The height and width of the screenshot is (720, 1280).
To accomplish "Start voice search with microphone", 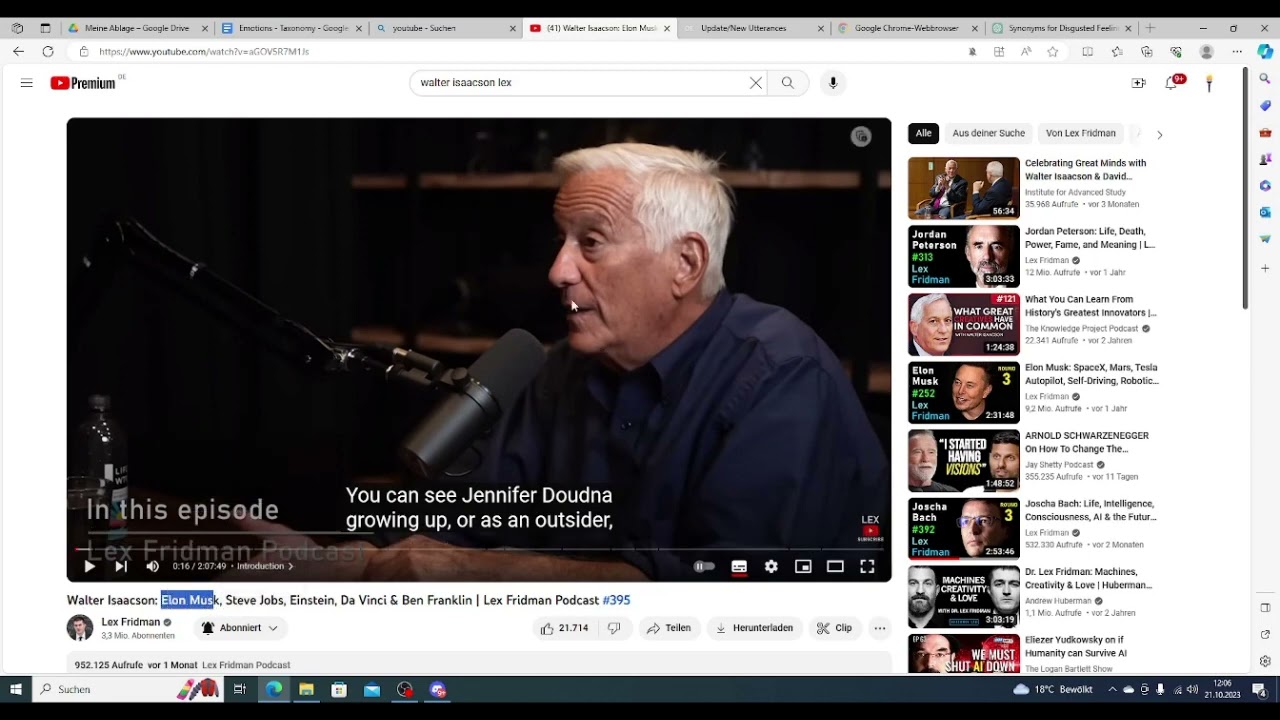I will (x=833, y=83).
